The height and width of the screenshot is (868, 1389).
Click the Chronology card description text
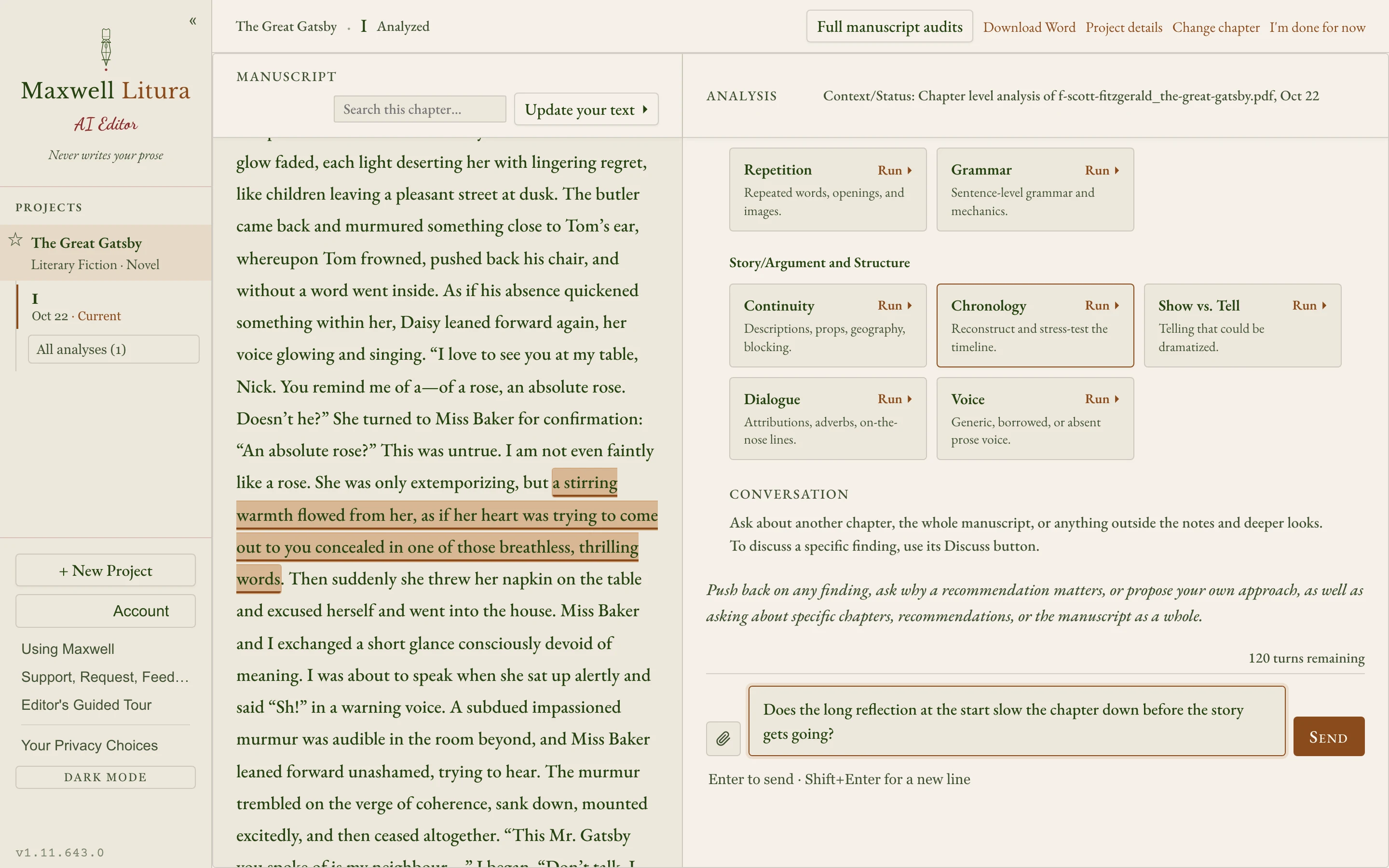pos(1029,338)
